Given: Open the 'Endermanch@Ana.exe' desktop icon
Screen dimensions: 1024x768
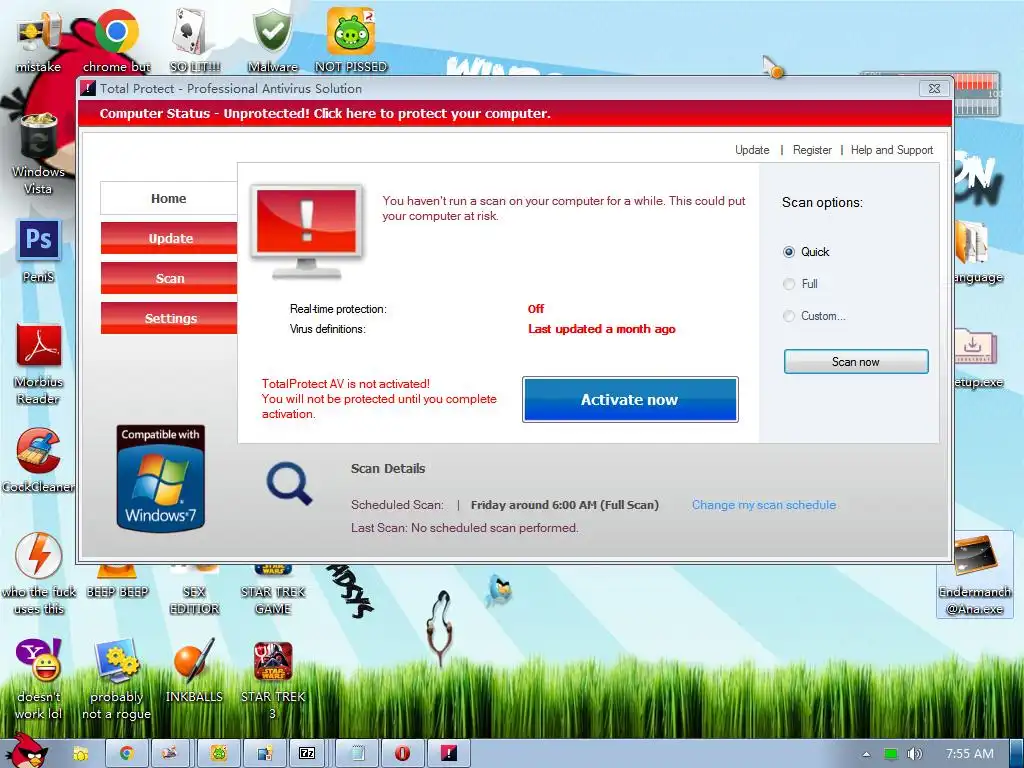Looking at the screenshot, I should click(x=974, y=575).
